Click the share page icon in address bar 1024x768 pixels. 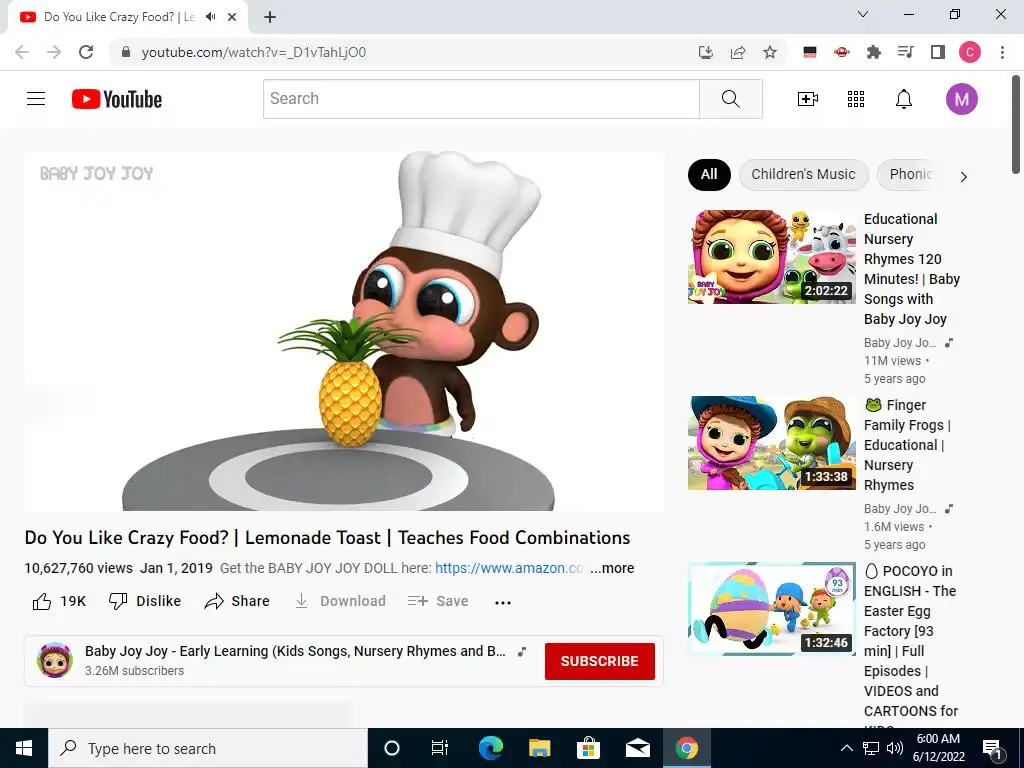(738, 52)
